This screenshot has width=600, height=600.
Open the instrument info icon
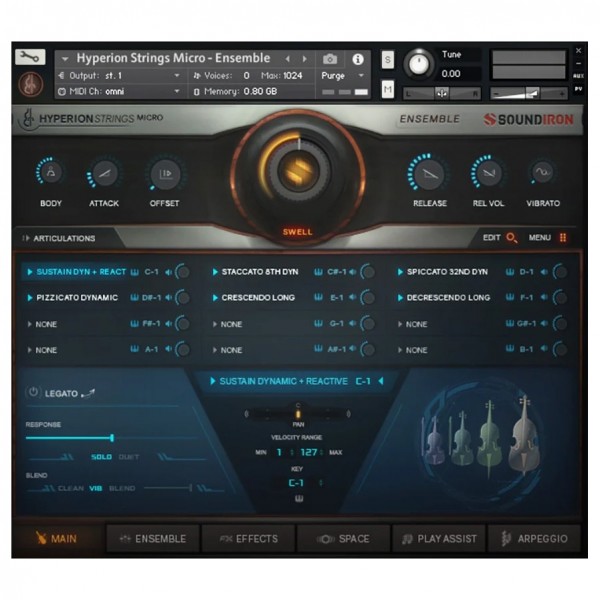(358, 59)
